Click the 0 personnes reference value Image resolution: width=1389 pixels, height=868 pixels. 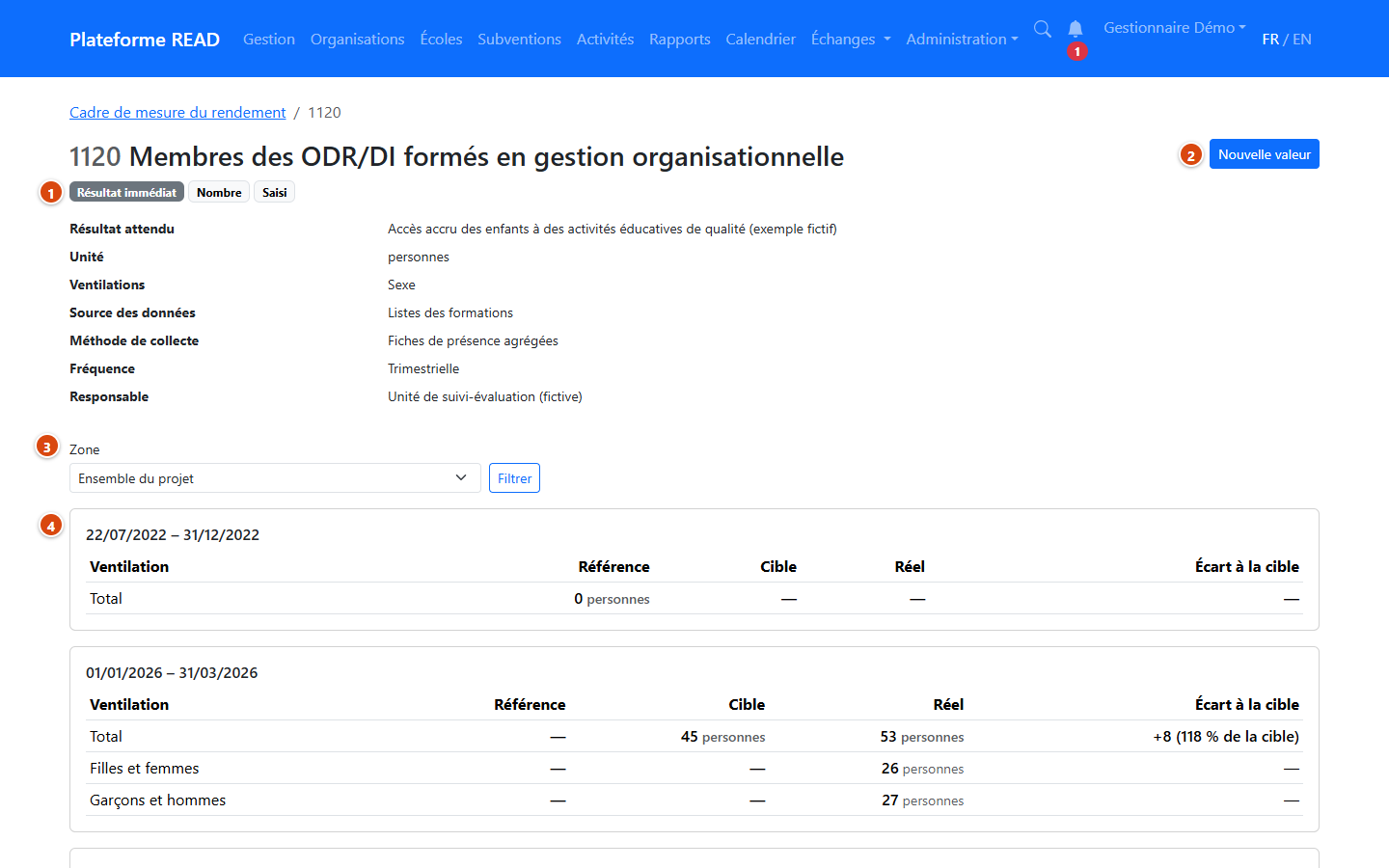point(612,599)
